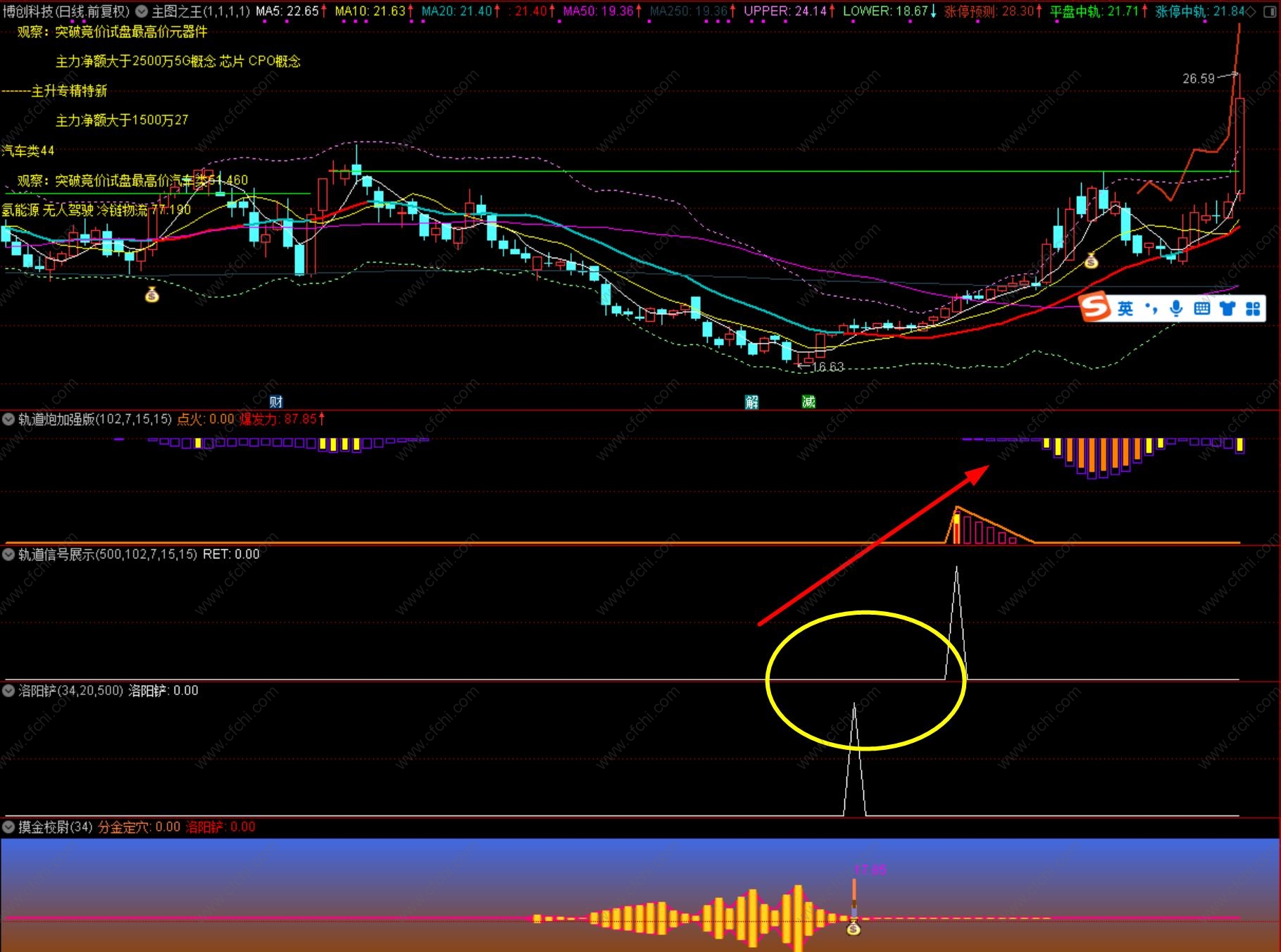Screen dimensions: 1281x952
Task: Select the 博创科技(日线,前复权) chart title
Action: (x=66, y=11)
